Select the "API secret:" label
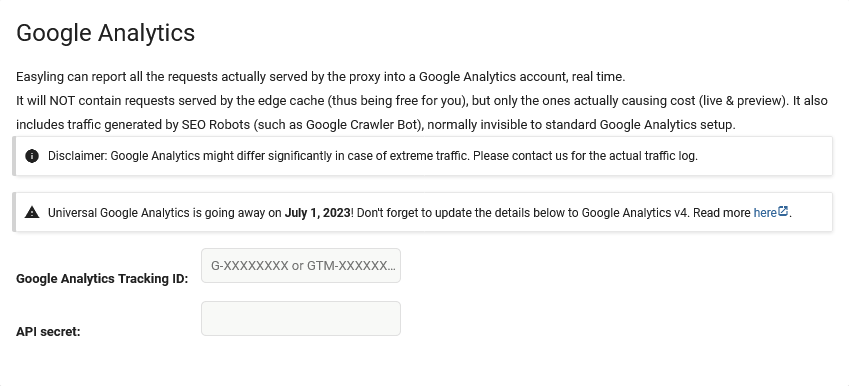The width and height of the screenshot is (849, 386). click(x=48, y=332)
